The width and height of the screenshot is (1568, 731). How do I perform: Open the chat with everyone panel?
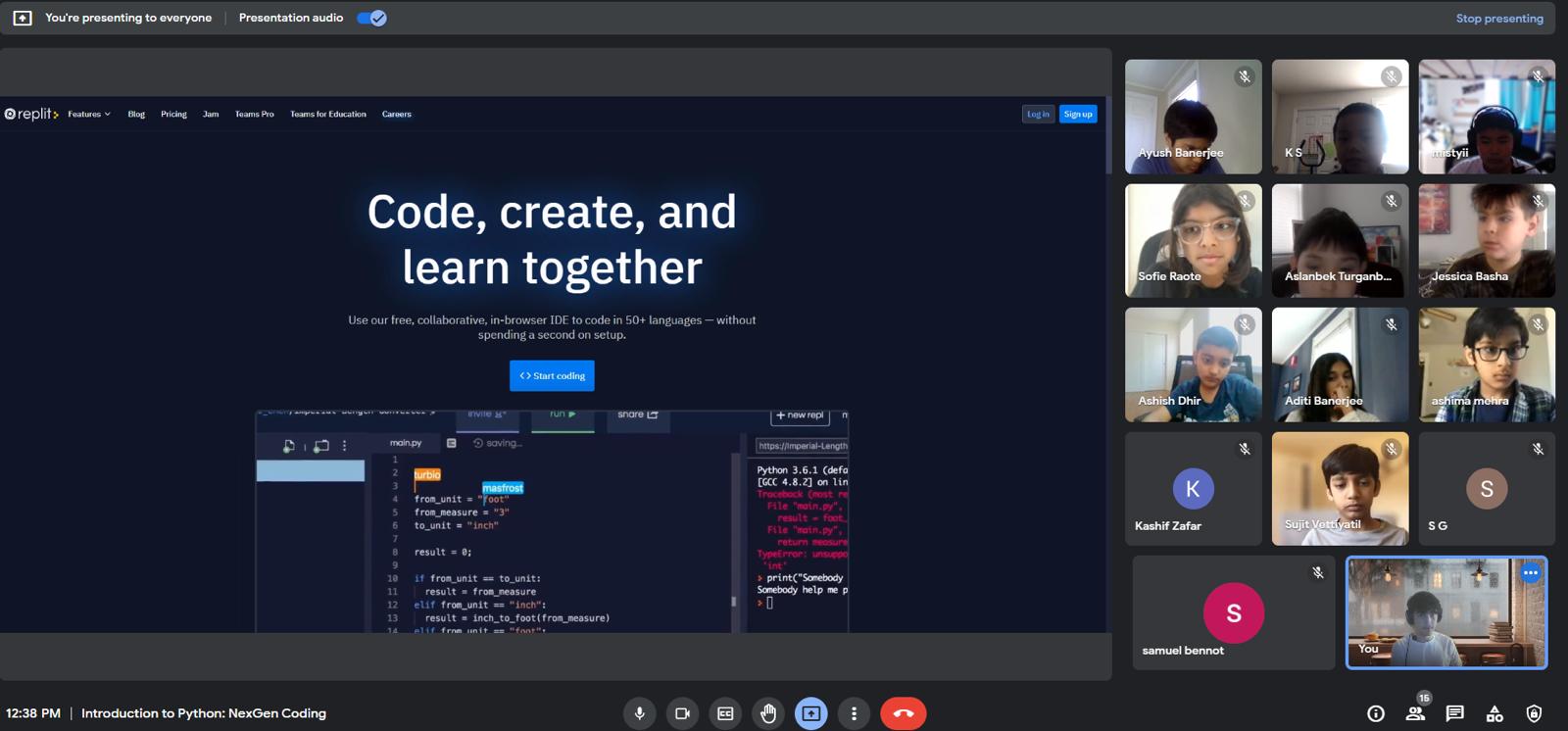pyautogui.click(x=1454, y=713)
